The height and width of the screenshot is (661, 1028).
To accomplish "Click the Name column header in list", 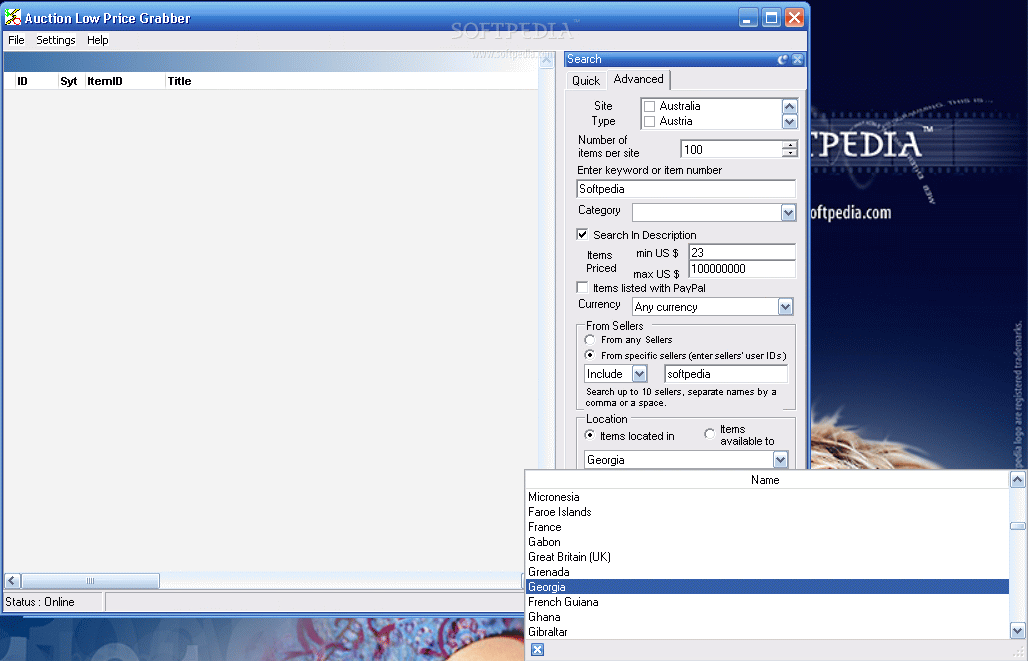I will [766, 480].
